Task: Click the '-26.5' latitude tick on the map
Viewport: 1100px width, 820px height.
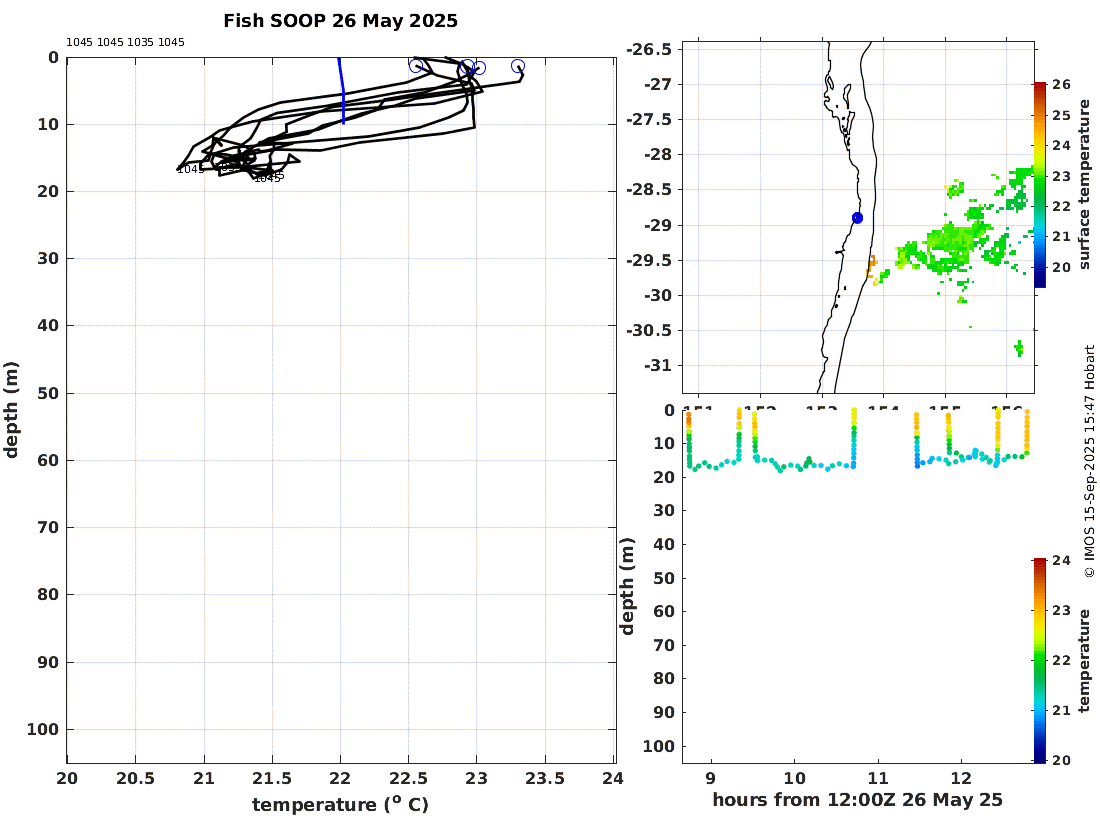Action: (649, 49)
